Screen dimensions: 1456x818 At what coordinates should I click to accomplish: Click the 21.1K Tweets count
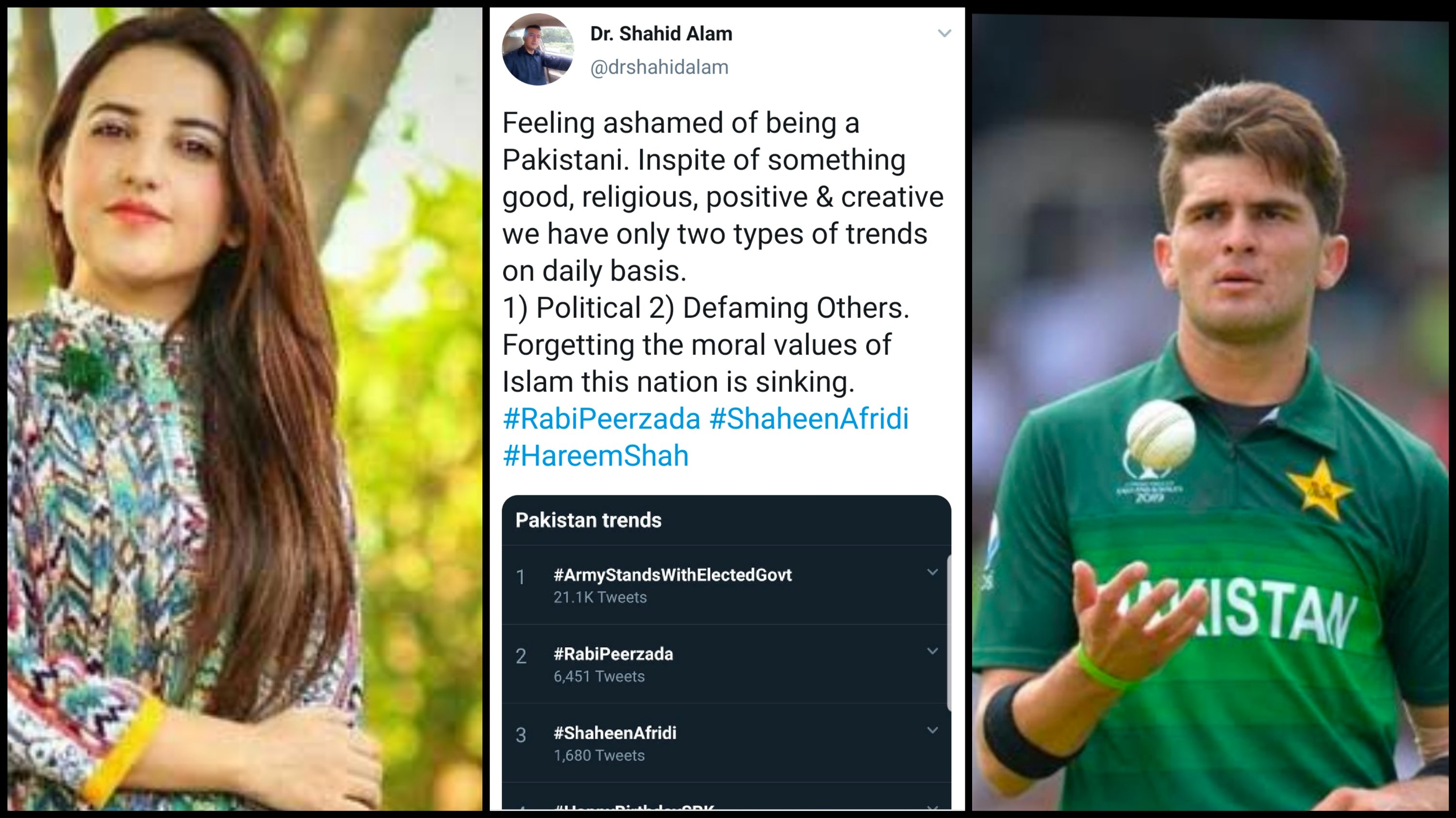pyautogui.click(x=600, y=598)
